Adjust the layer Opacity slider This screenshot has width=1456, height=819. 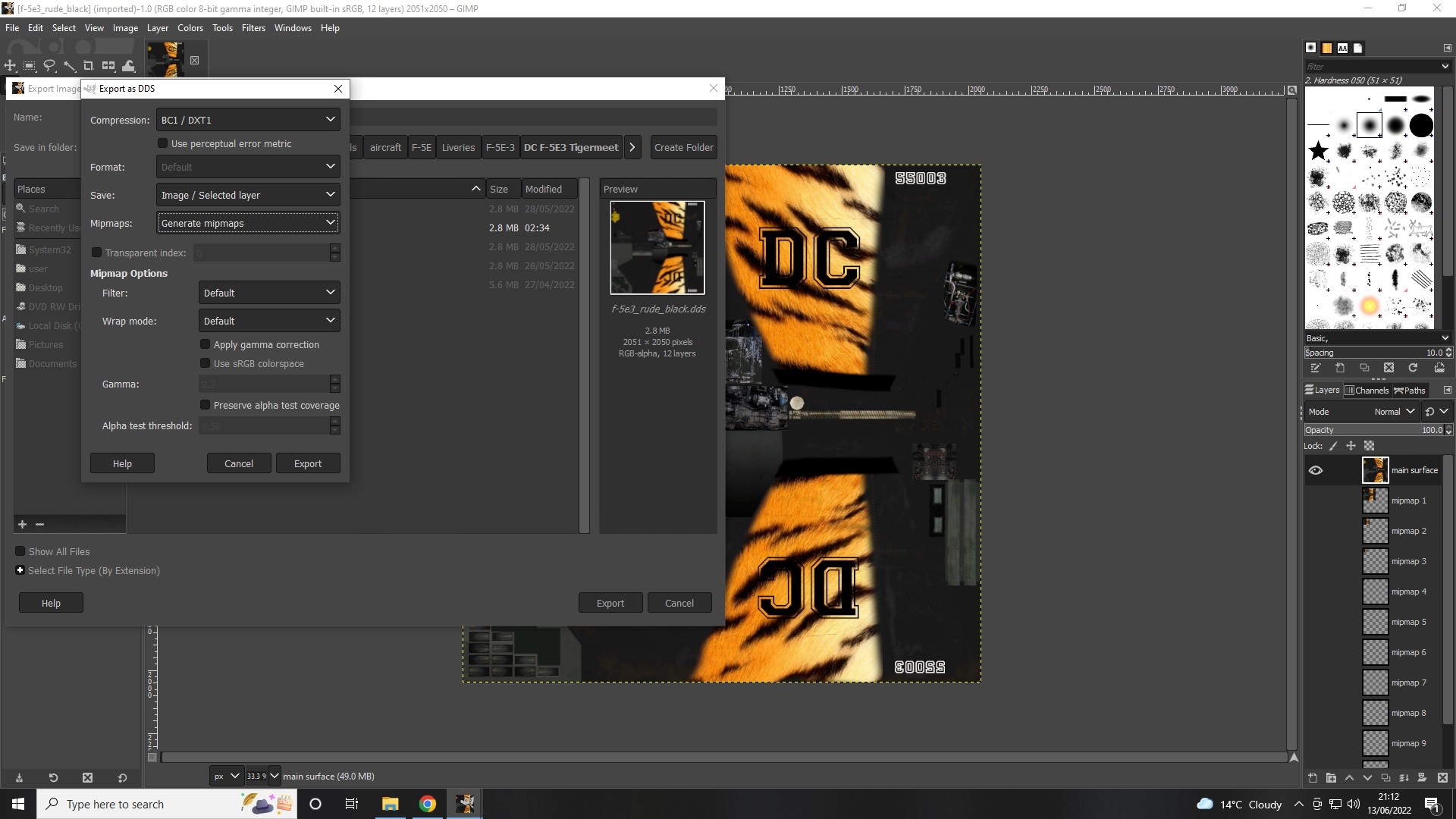(1376, 430)
